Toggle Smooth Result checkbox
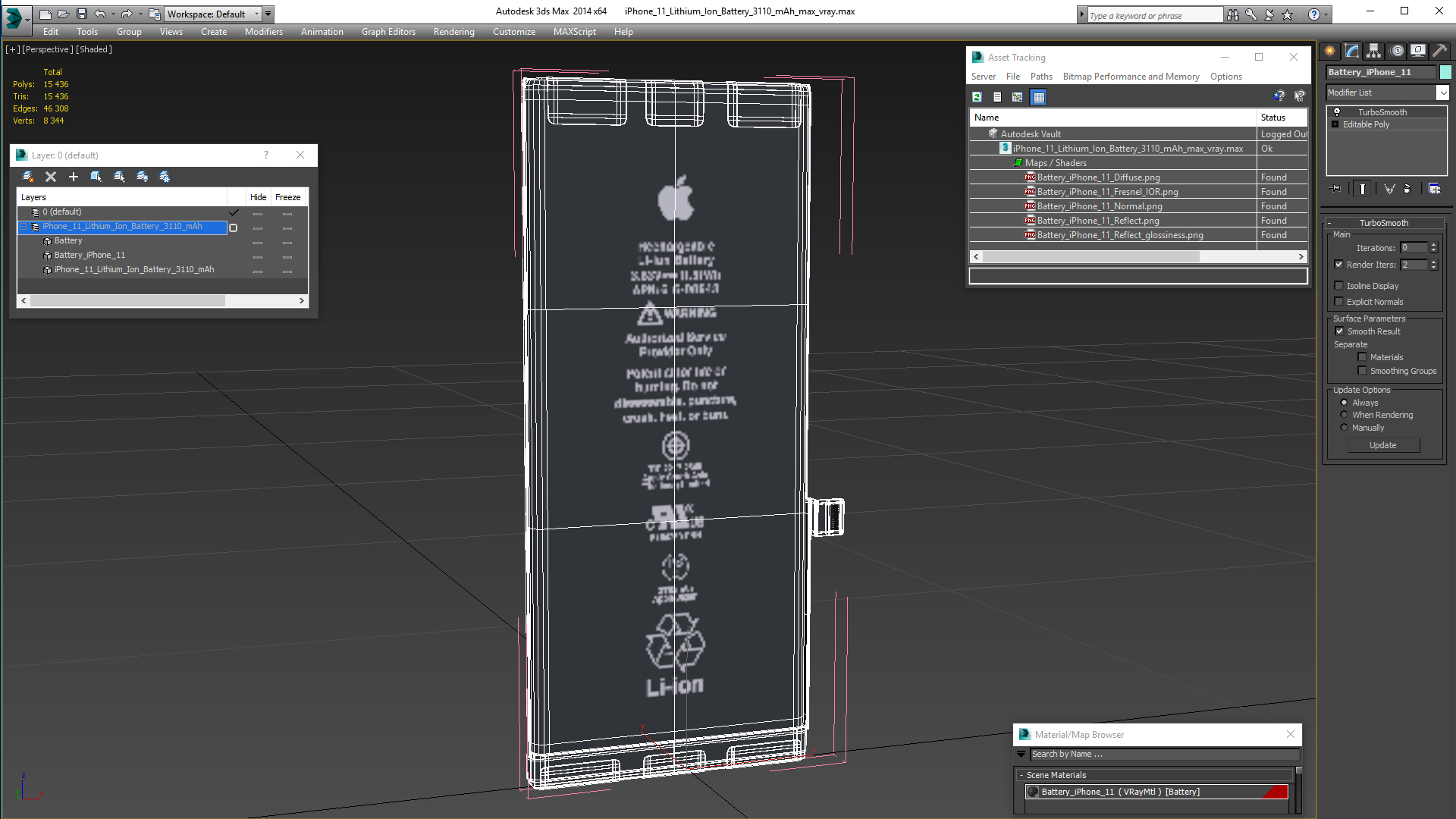The image size is (1456, 819). (1339, 331)
